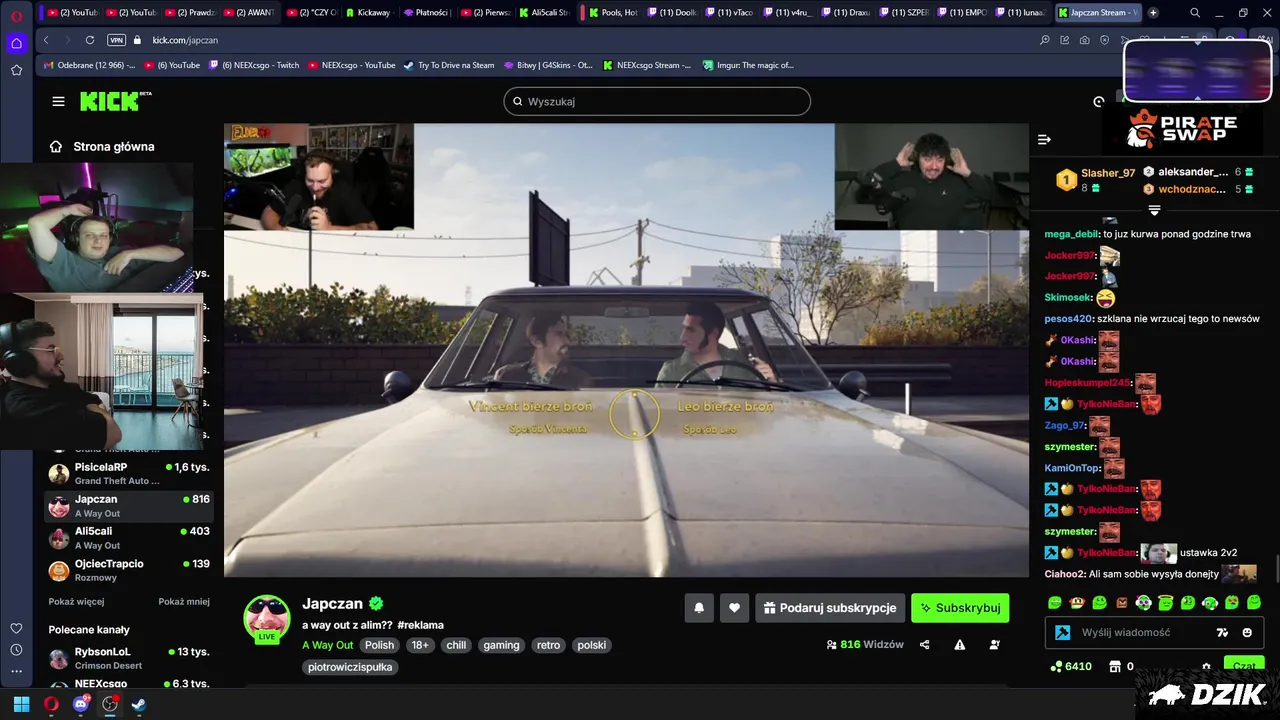1280x720 pixels.
Task: Open Try To Drive na Steam bookmark
Action: [449, 65]
